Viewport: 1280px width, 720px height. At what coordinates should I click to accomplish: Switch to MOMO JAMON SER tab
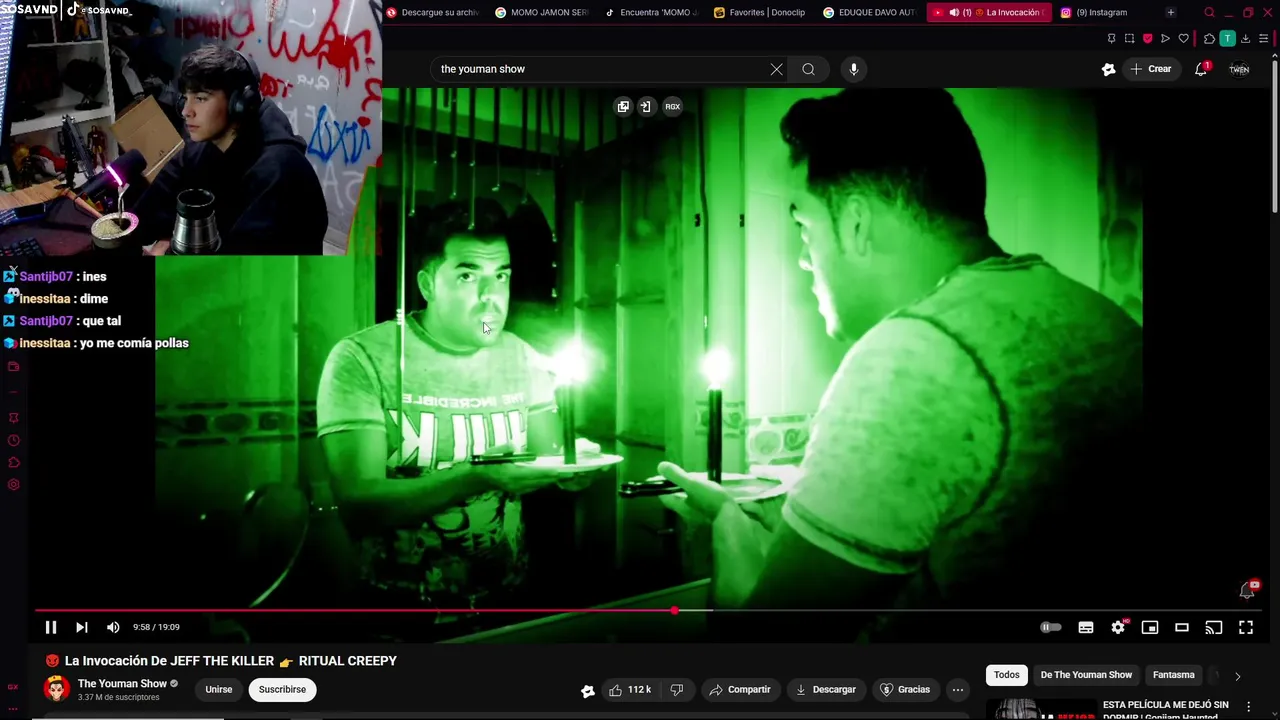tap(541, 12)
